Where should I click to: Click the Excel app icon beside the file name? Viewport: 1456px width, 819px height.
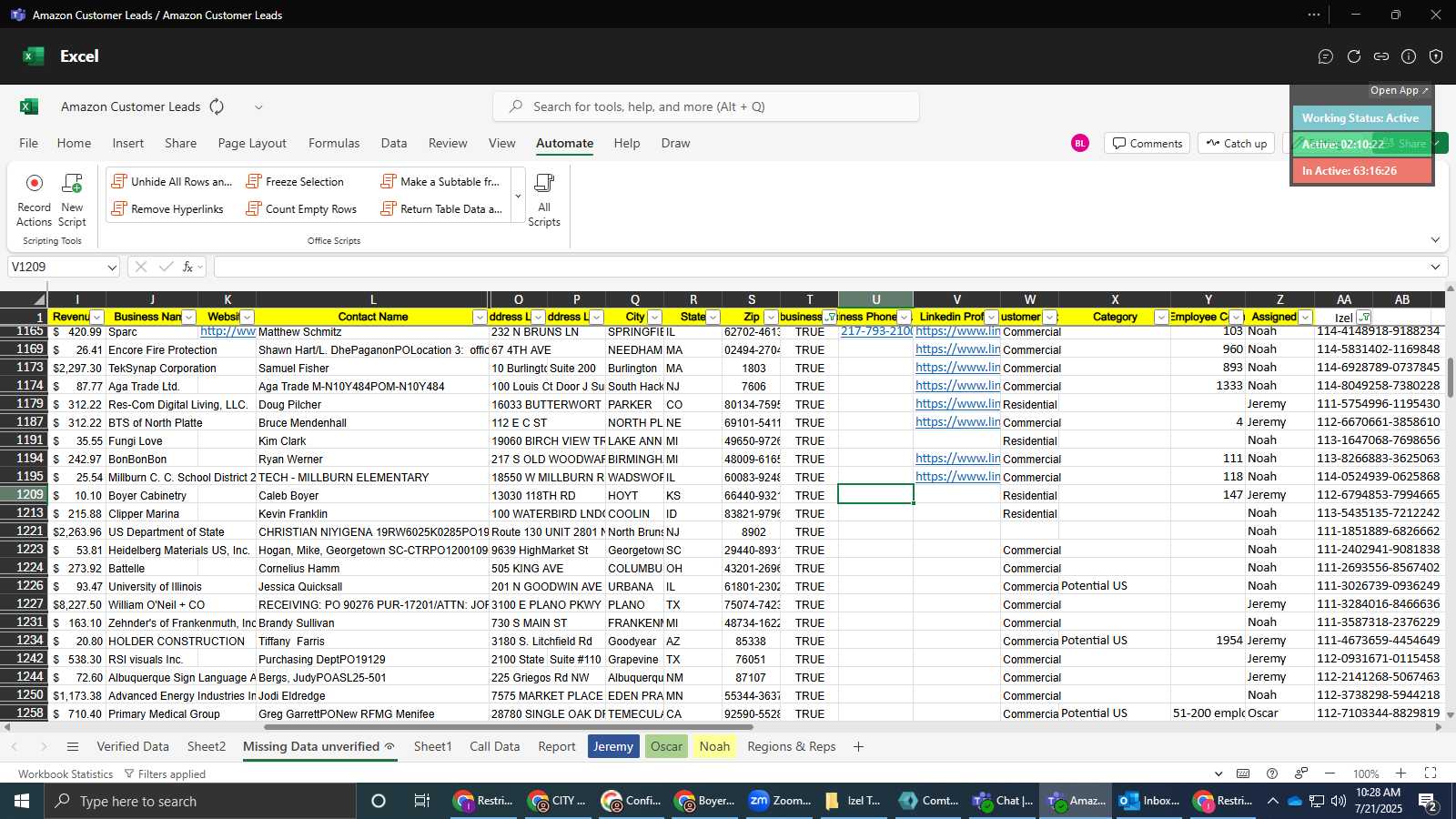click(29, 106)
